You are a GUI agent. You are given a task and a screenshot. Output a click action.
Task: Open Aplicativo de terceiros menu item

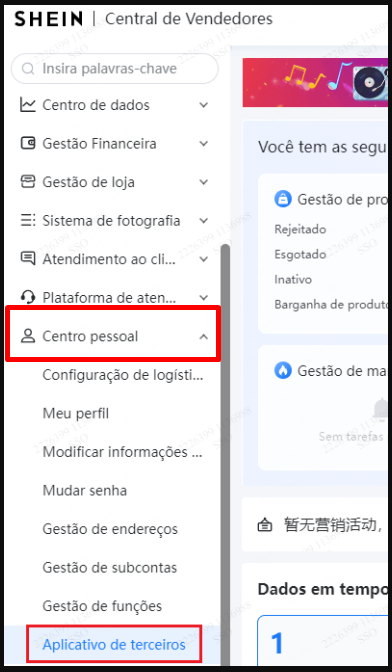[114, 645]
